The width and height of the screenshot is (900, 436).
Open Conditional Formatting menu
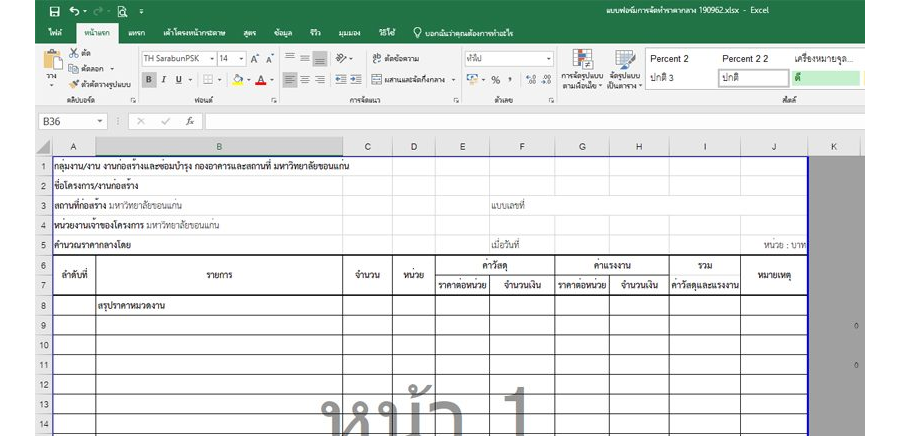(x=582, y=69)
